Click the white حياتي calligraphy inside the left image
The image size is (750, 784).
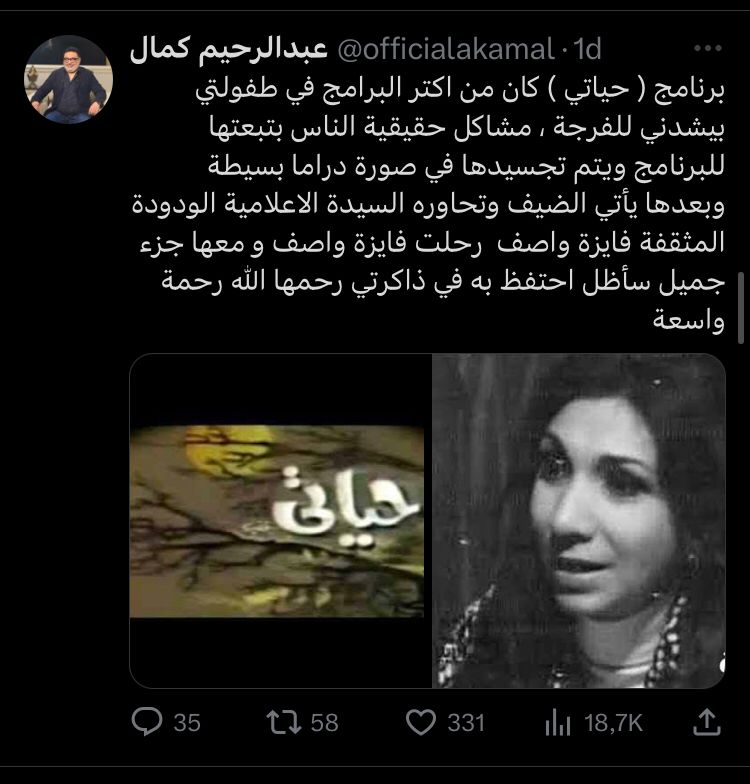tap(345, 509)
